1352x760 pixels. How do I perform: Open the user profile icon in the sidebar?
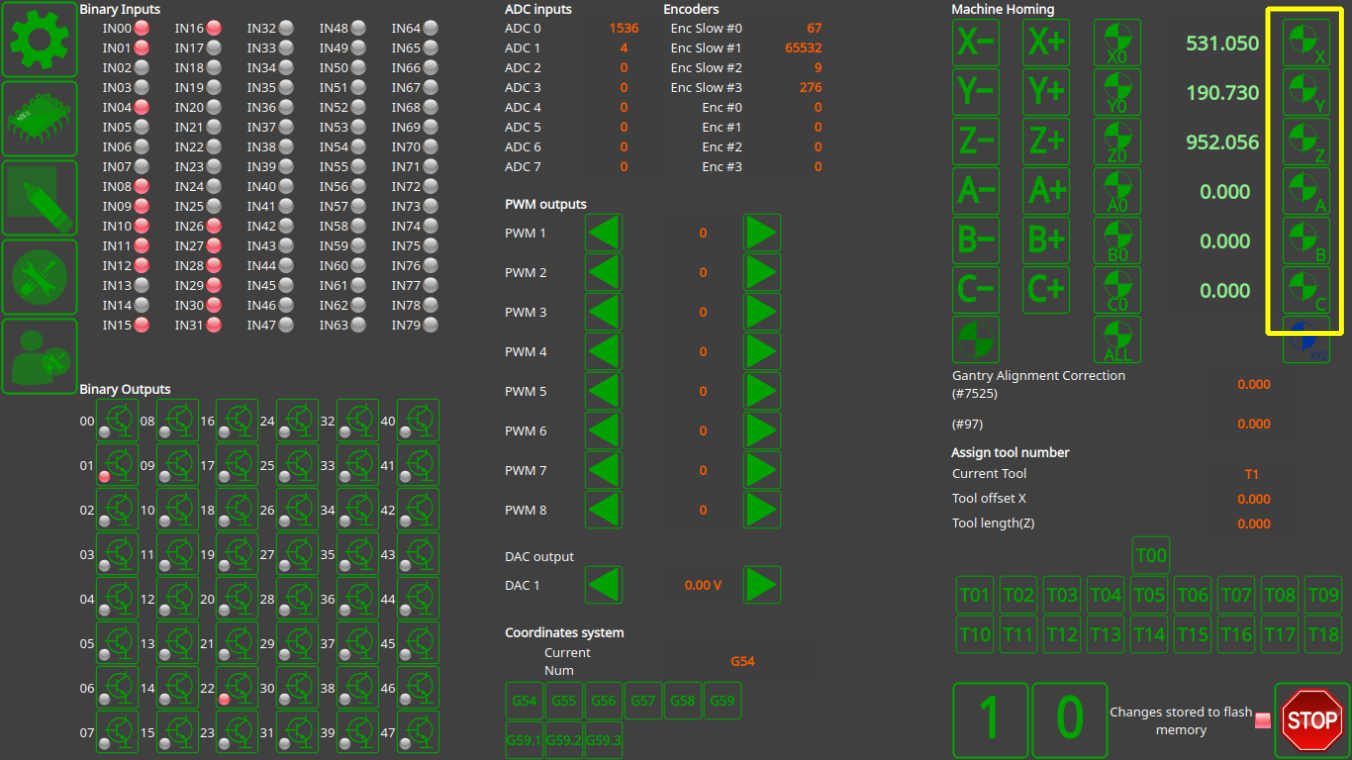tap(40, 356)
